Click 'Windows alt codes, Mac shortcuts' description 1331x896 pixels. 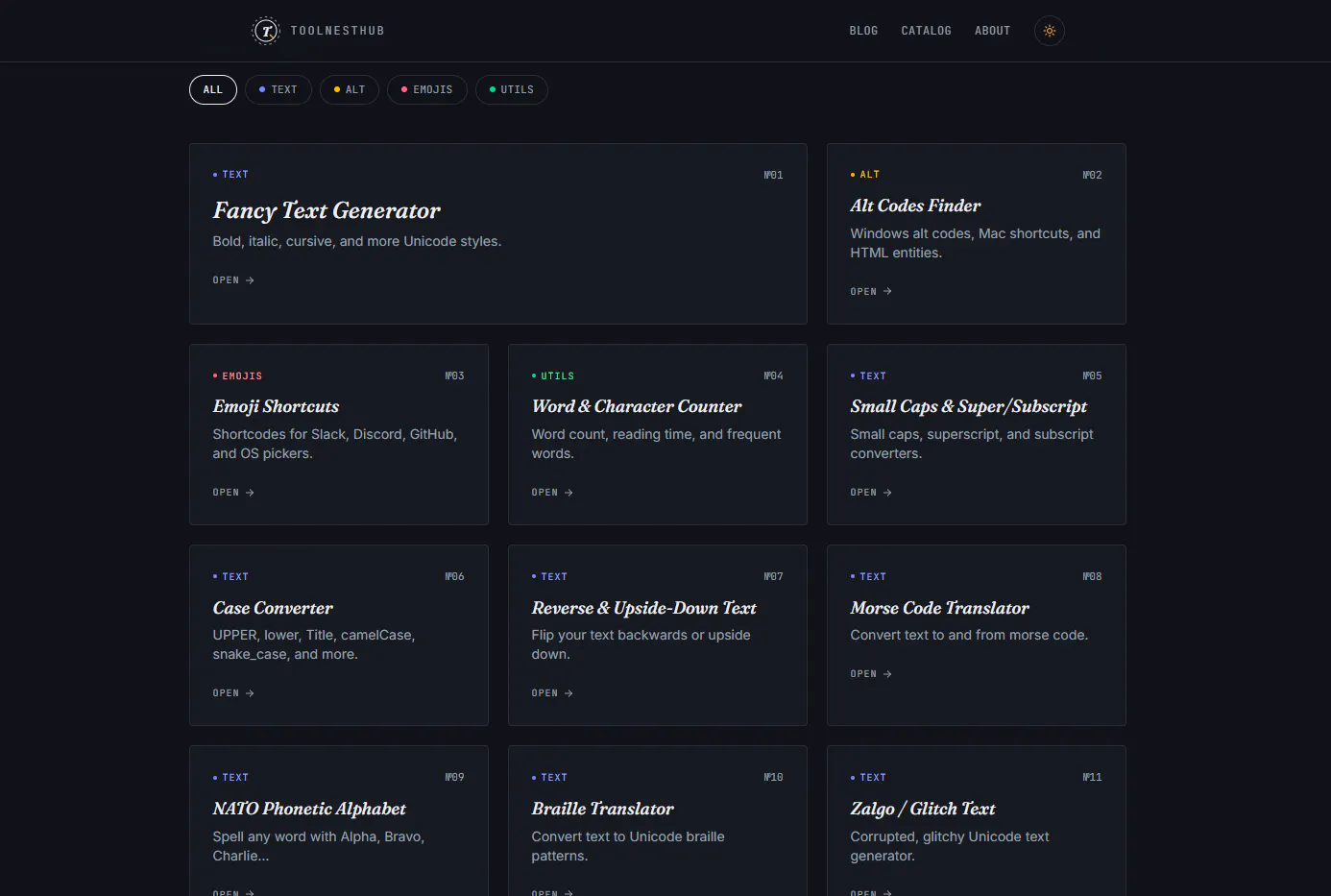[975, 243]
